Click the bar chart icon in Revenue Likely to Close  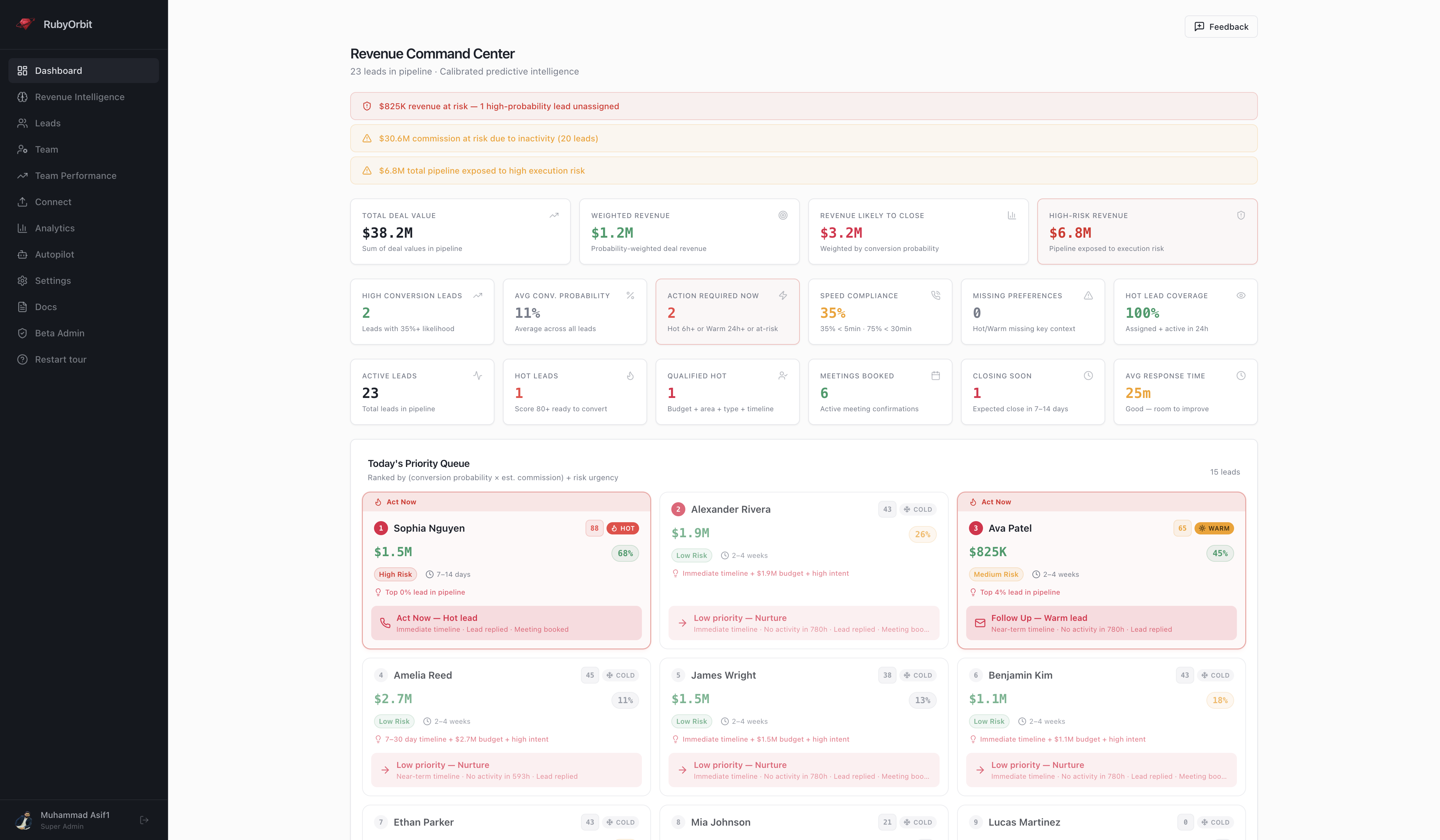[1011, 215]
